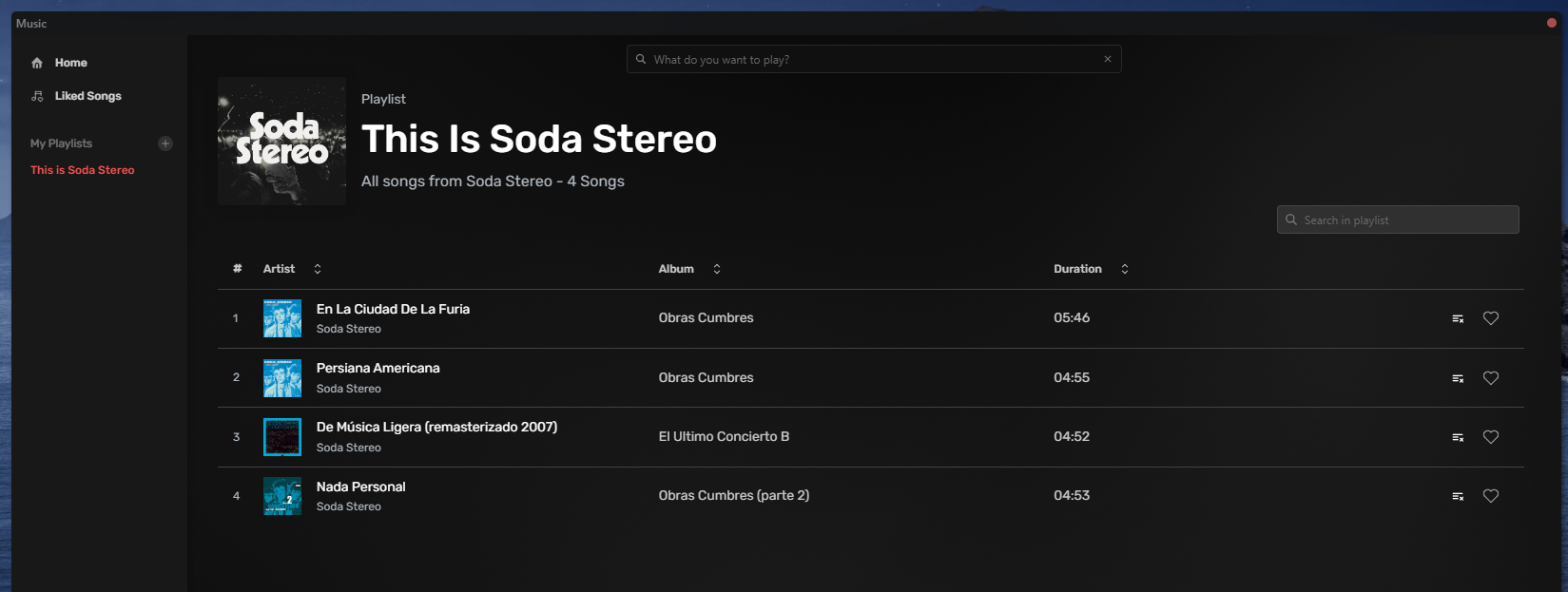Favorite the Nada Personal track

pos(1490,496)
